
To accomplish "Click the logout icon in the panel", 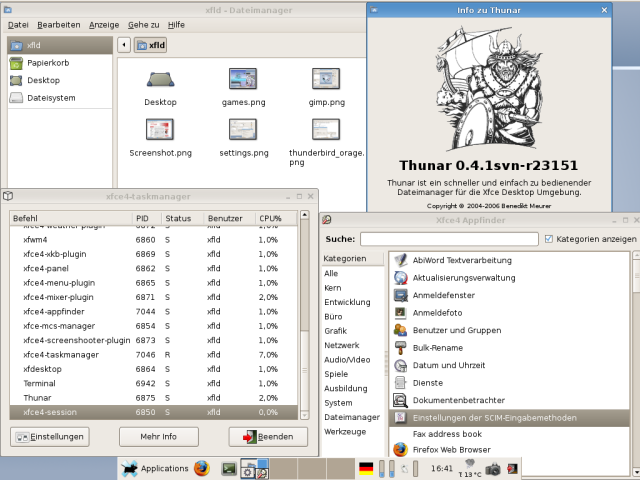I will pos(512,469).
